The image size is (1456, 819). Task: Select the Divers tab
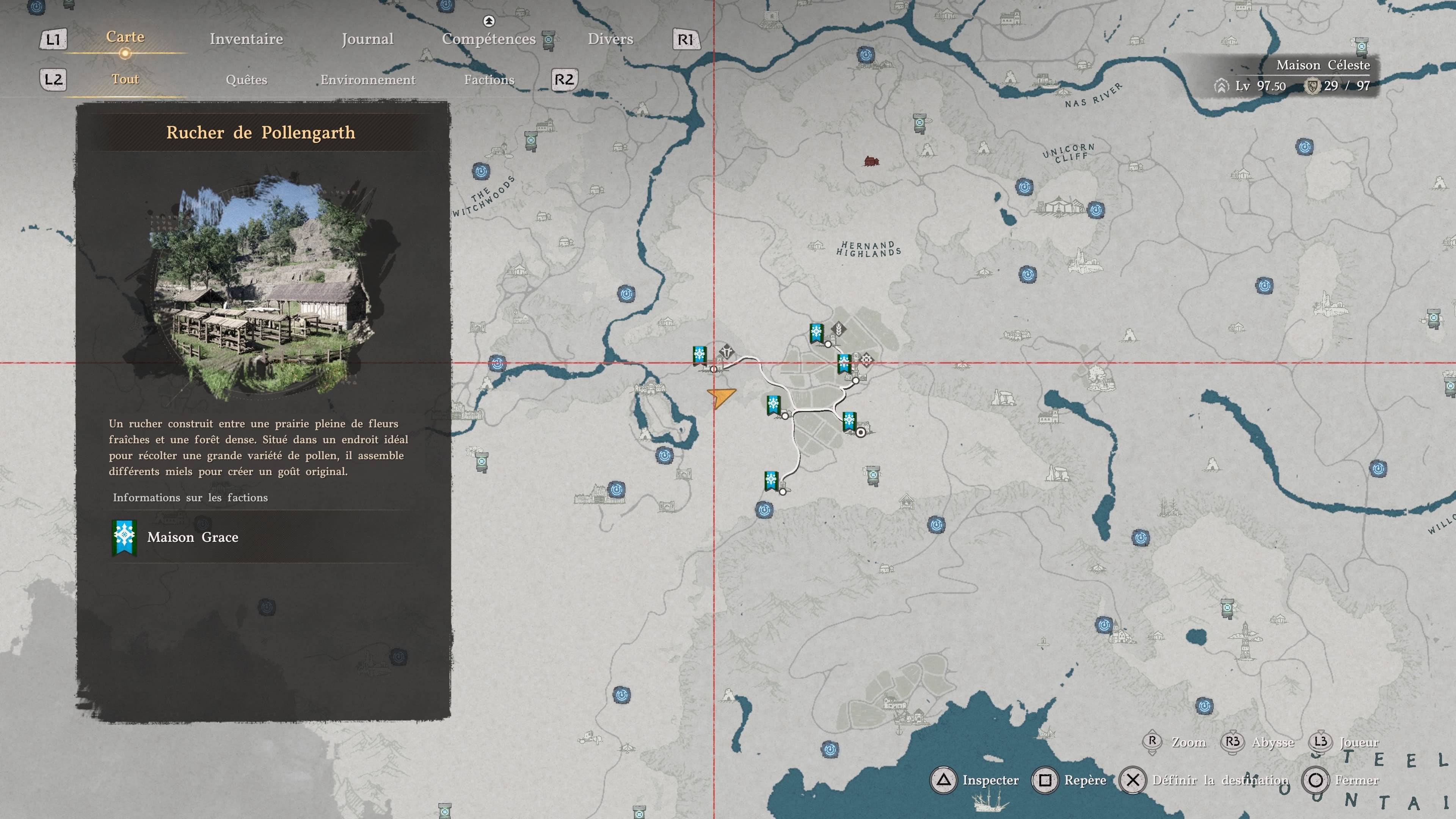[610, 39]
